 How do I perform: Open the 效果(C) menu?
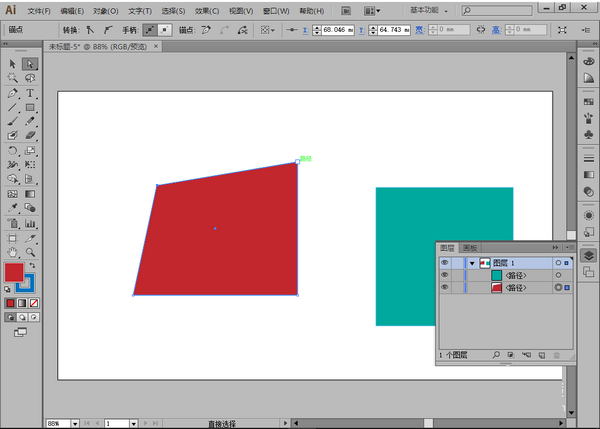pyautogui.click(x=208, y=11)
